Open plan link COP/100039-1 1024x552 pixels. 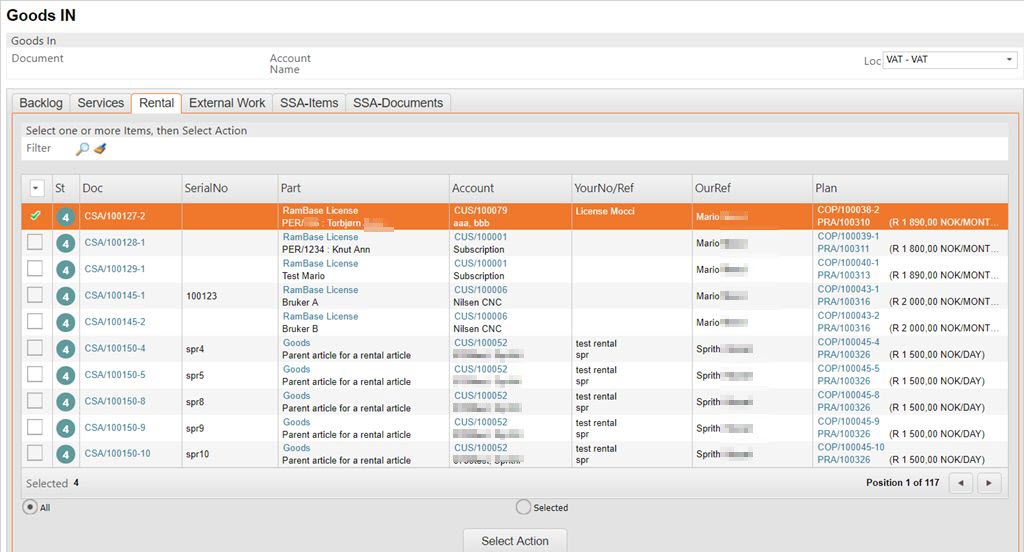click(848, 237)
